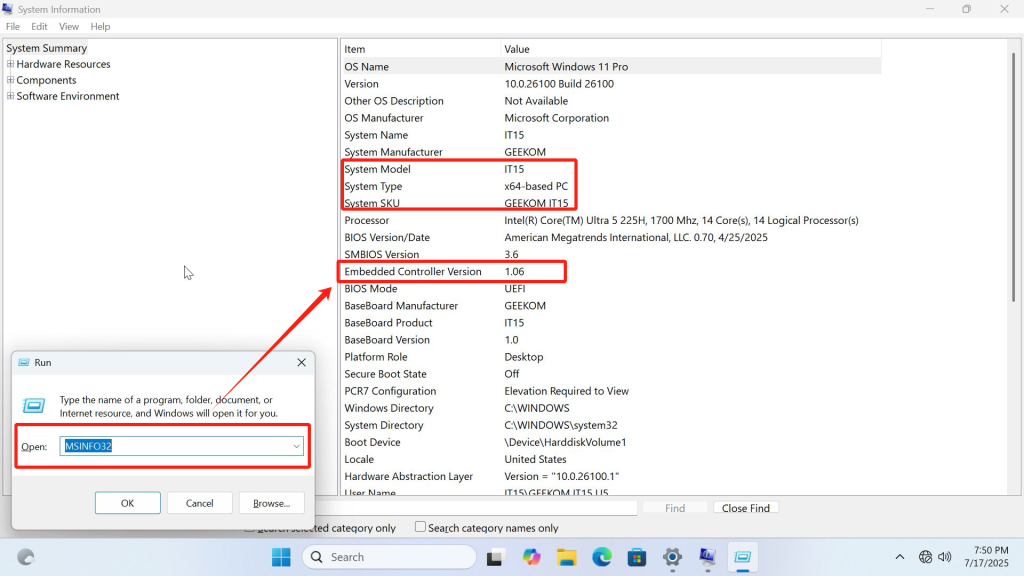The width and height of the screenshot is (1024, 576).
Task: Select Embedded Controller Version label
Action: (x=413, y=272)
